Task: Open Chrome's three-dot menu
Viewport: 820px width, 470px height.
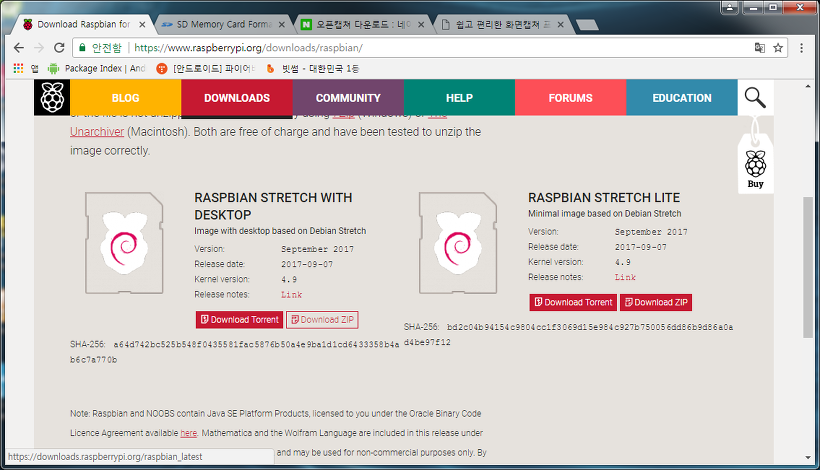Action: point(801,48)
